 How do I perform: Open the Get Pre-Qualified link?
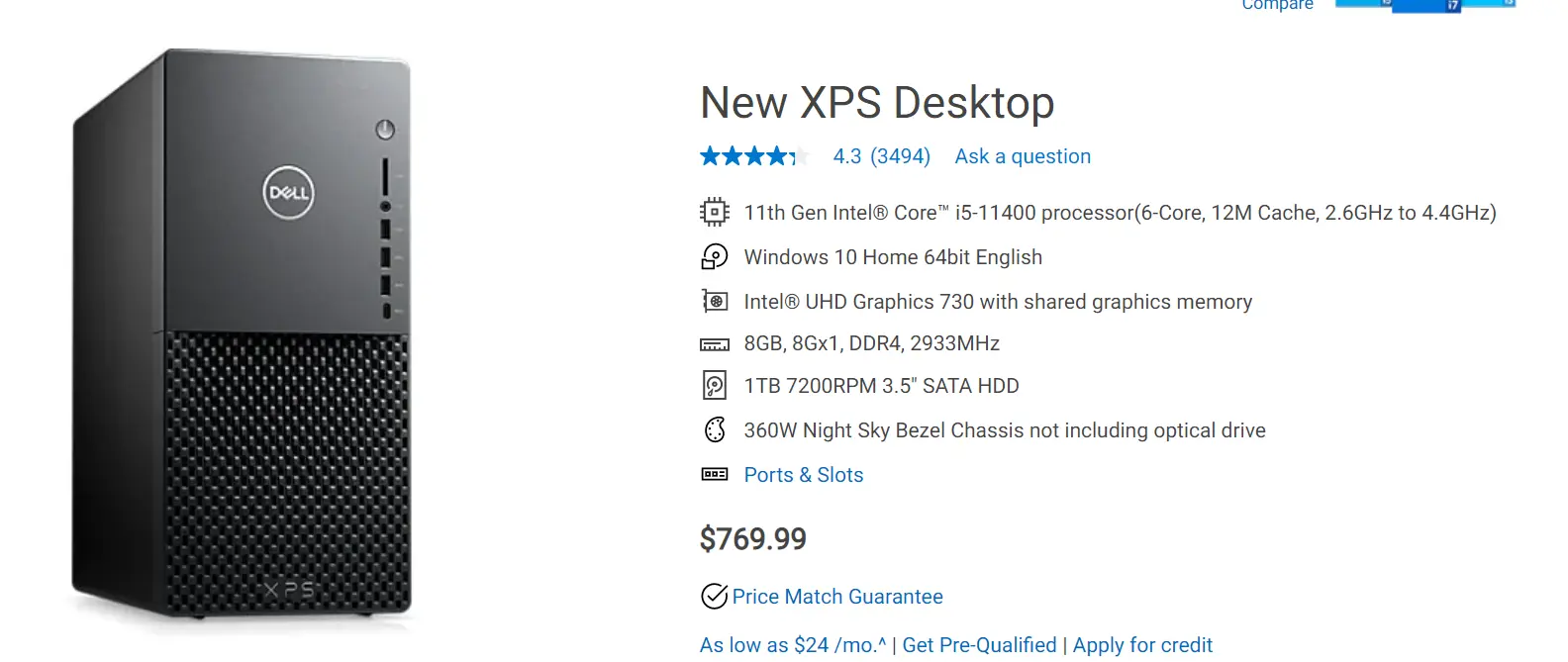[979, 645]
